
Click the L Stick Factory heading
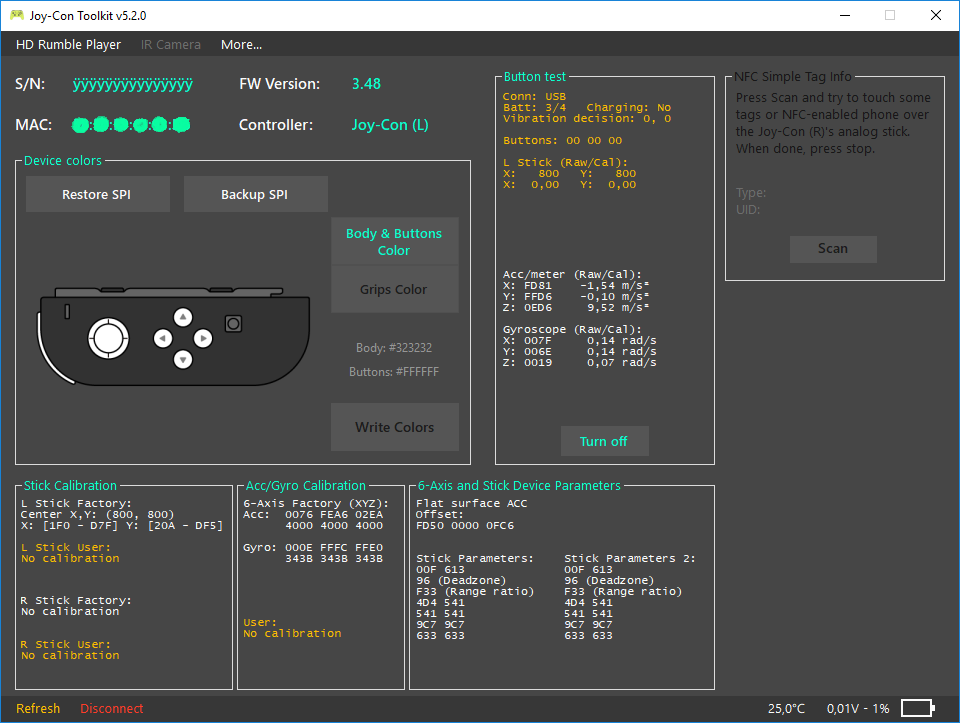(76, 503)
